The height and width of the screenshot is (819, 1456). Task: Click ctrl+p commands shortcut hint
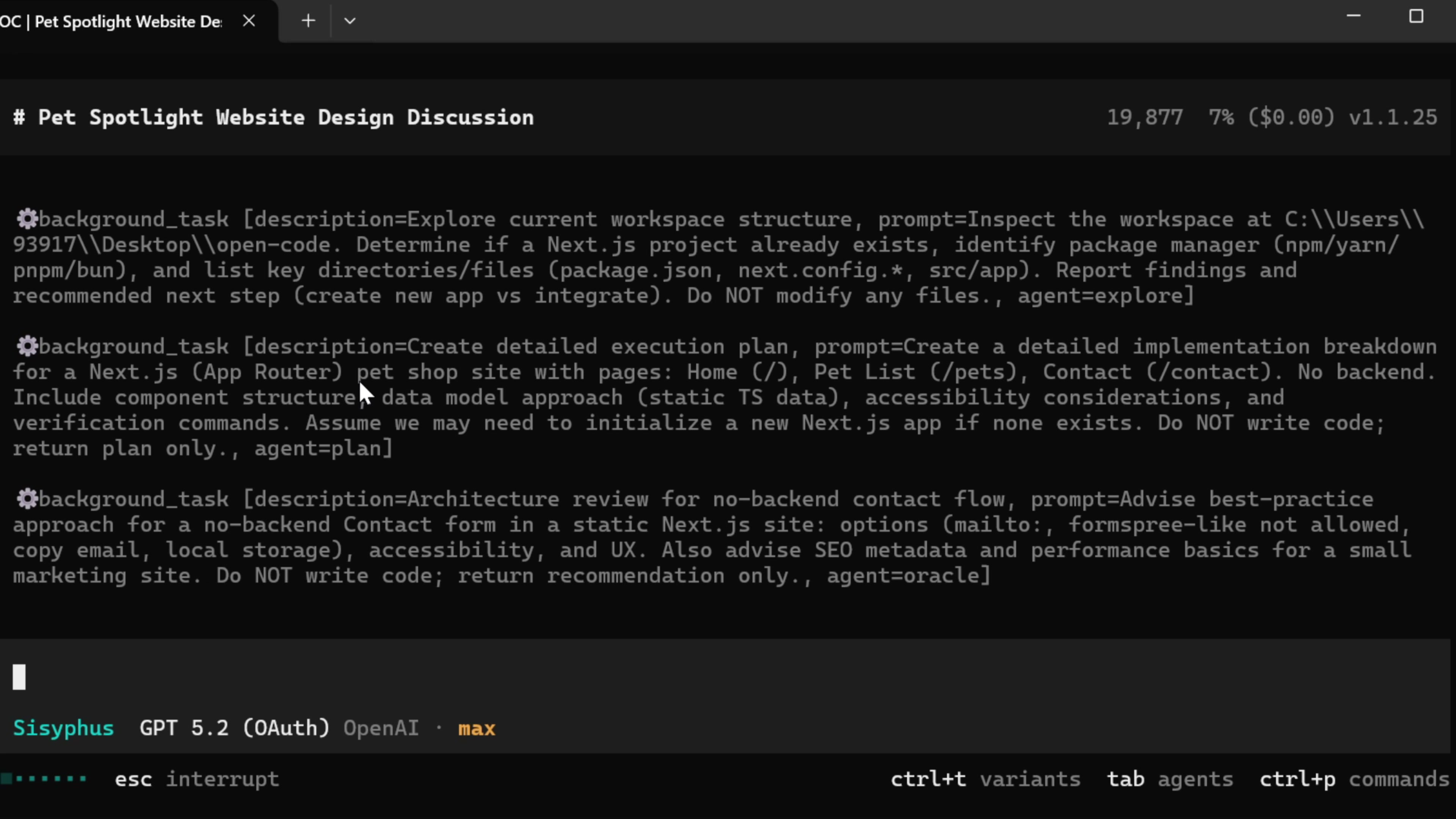tap(1354, 780)
